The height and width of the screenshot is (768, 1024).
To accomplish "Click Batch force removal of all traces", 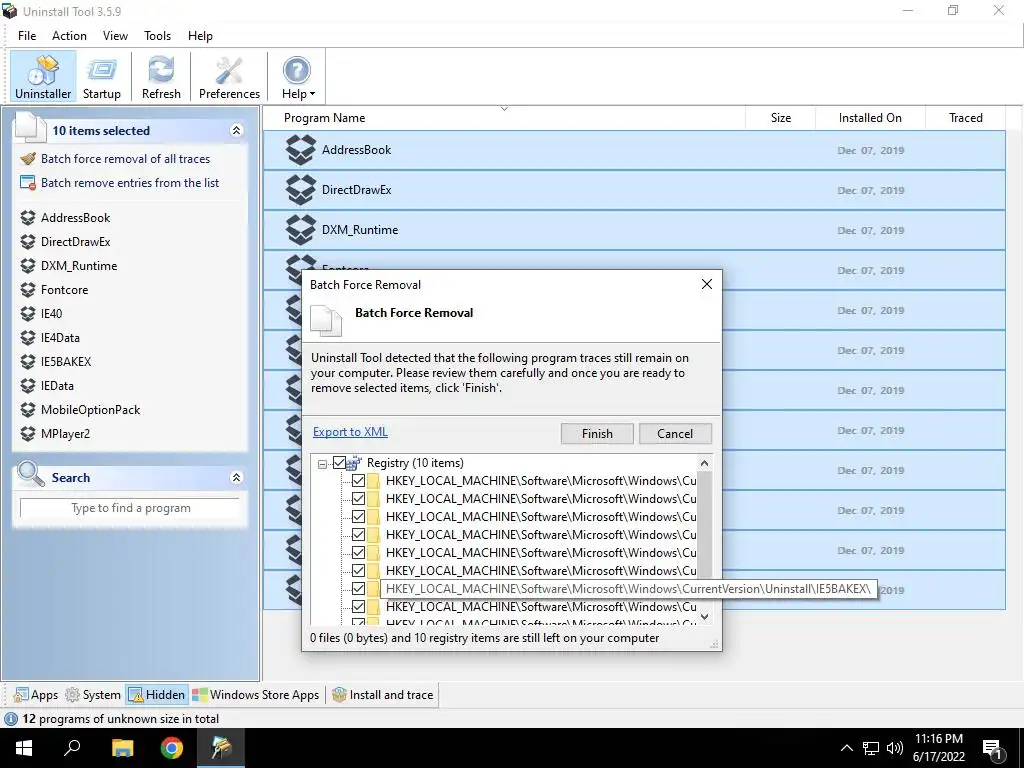I will coord(125,159).
